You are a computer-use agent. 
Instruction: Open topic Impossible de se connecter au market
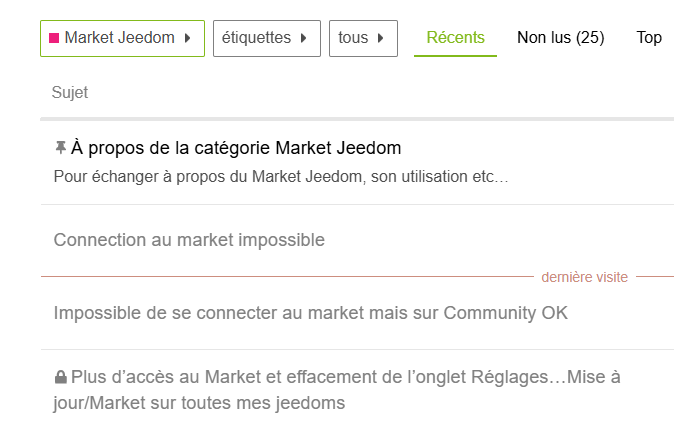[x=310, y=313]
